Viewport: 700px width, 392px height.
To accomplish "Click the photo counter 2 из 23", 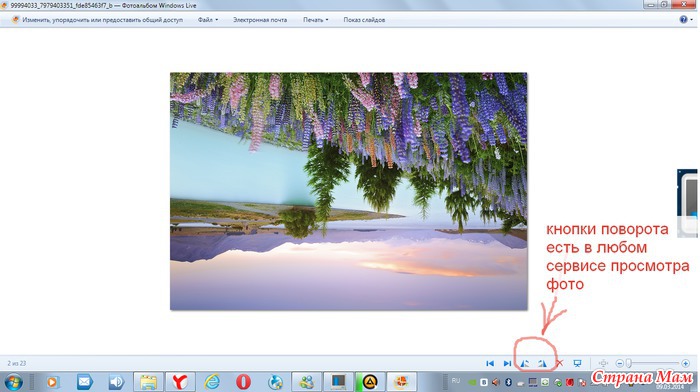I will (17, 363).
